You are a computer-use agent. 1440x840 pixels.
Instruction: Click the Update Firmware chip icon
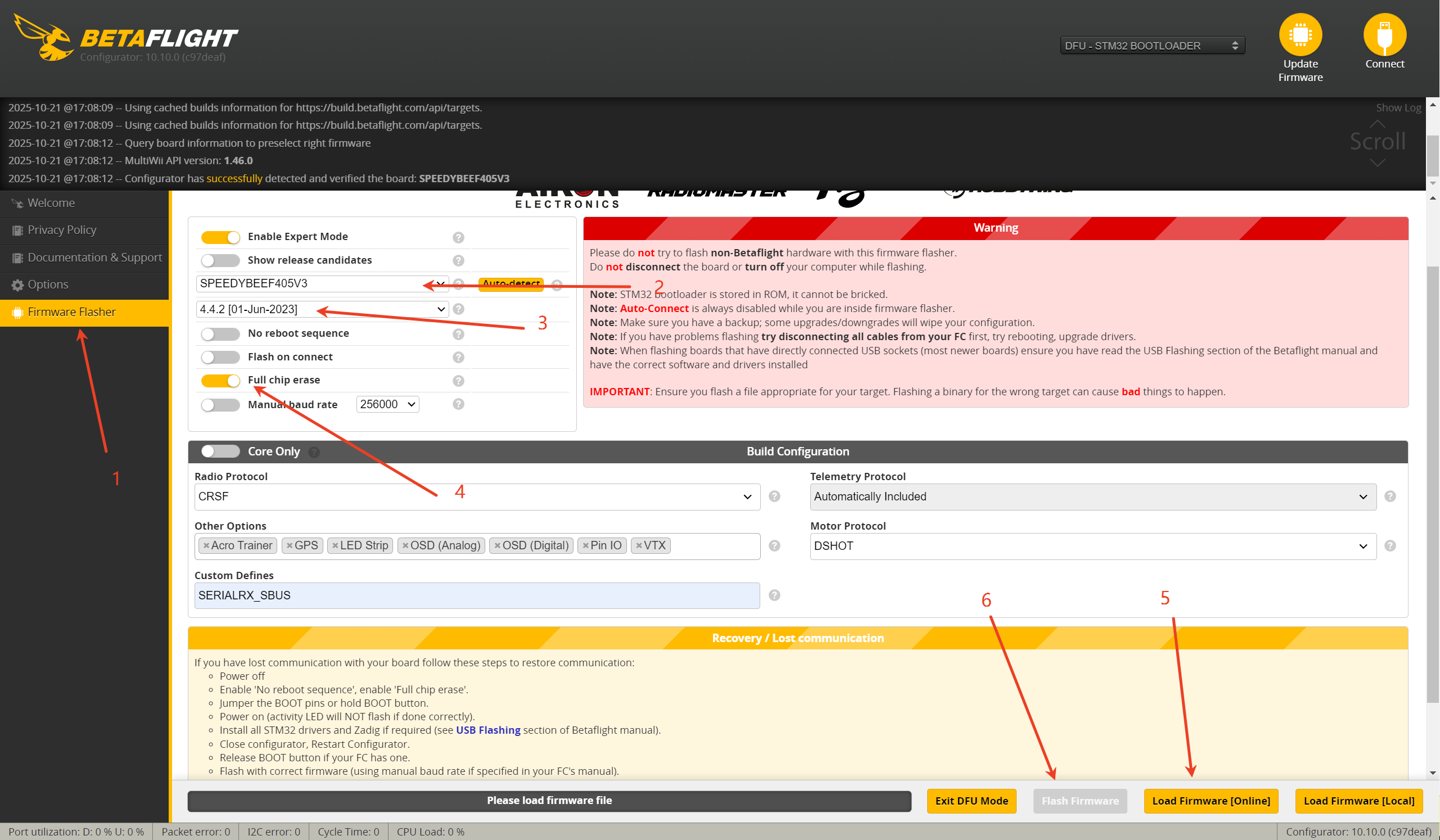(1300, 35)
